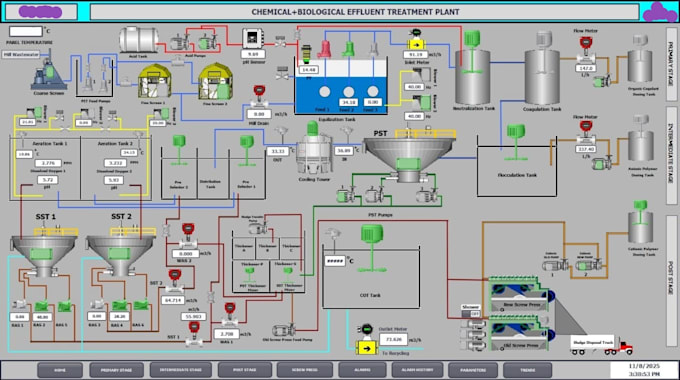Select the yellow Inlet Meter arrow icon
This screenshot has height=380, width=680.
416,44
